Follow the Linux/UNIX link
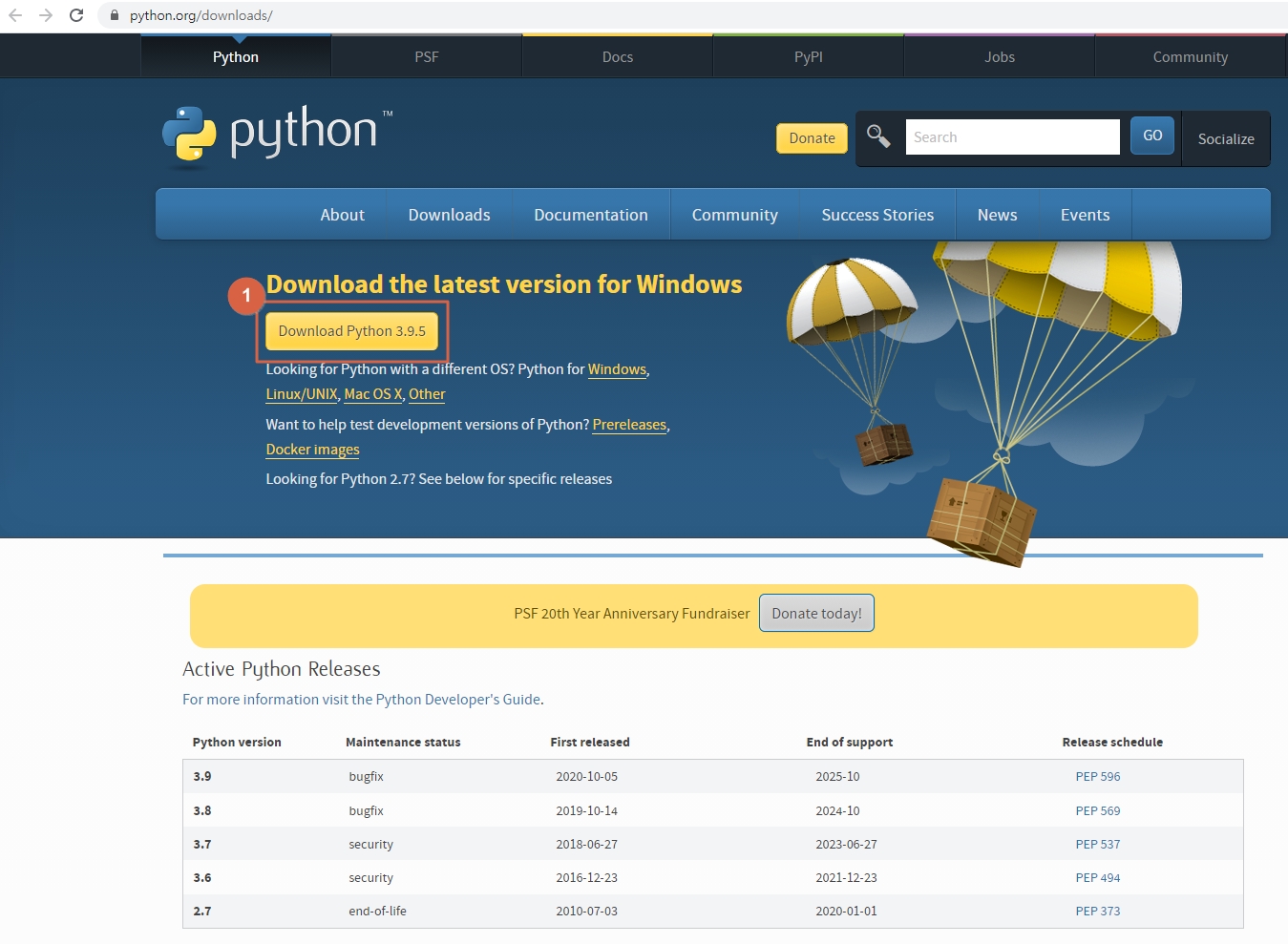Image resolution: width=1288 pixels, height=944 pixels. coord(302,394)
